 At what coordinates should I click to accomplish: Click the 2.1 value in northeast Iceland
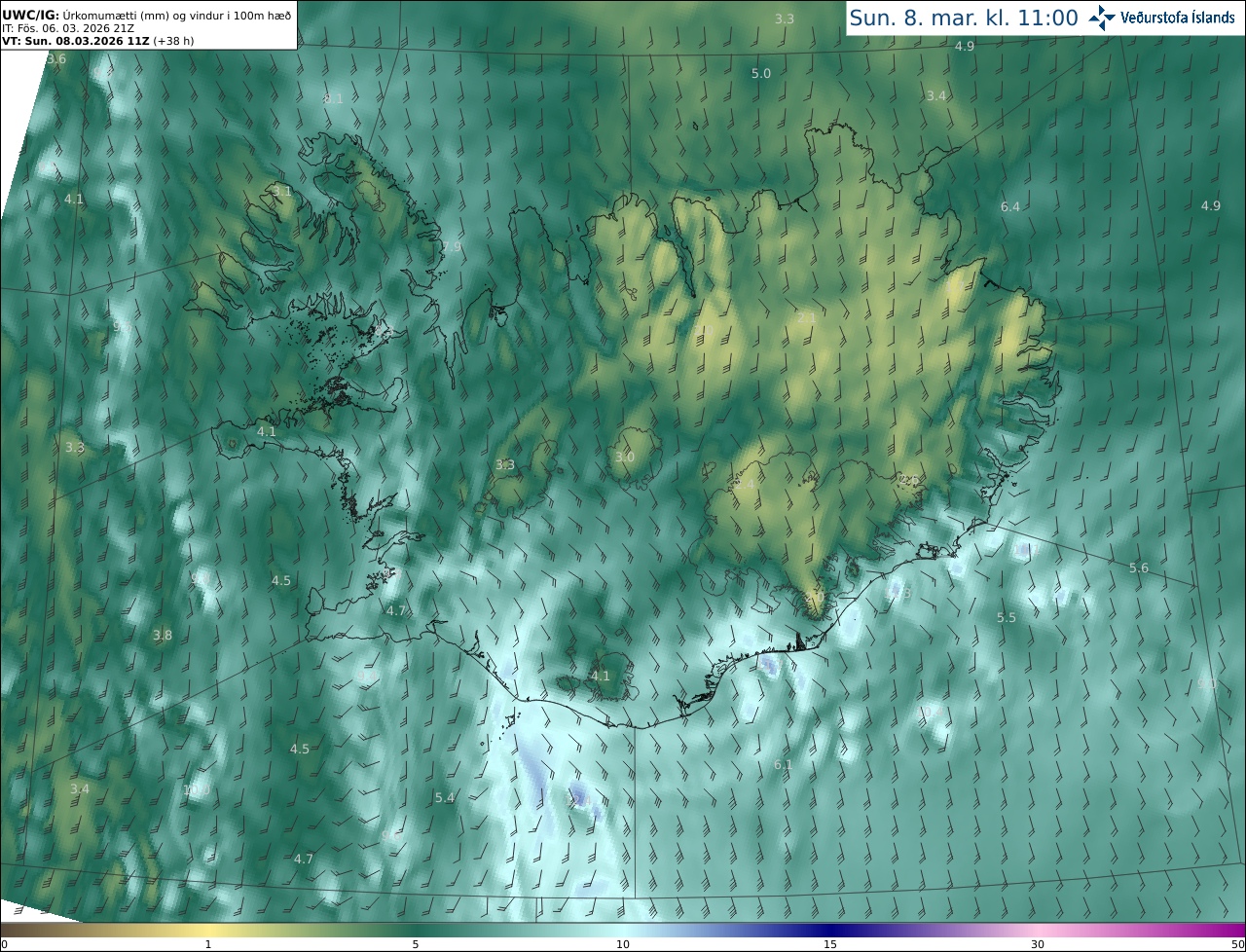click(806, 317)
